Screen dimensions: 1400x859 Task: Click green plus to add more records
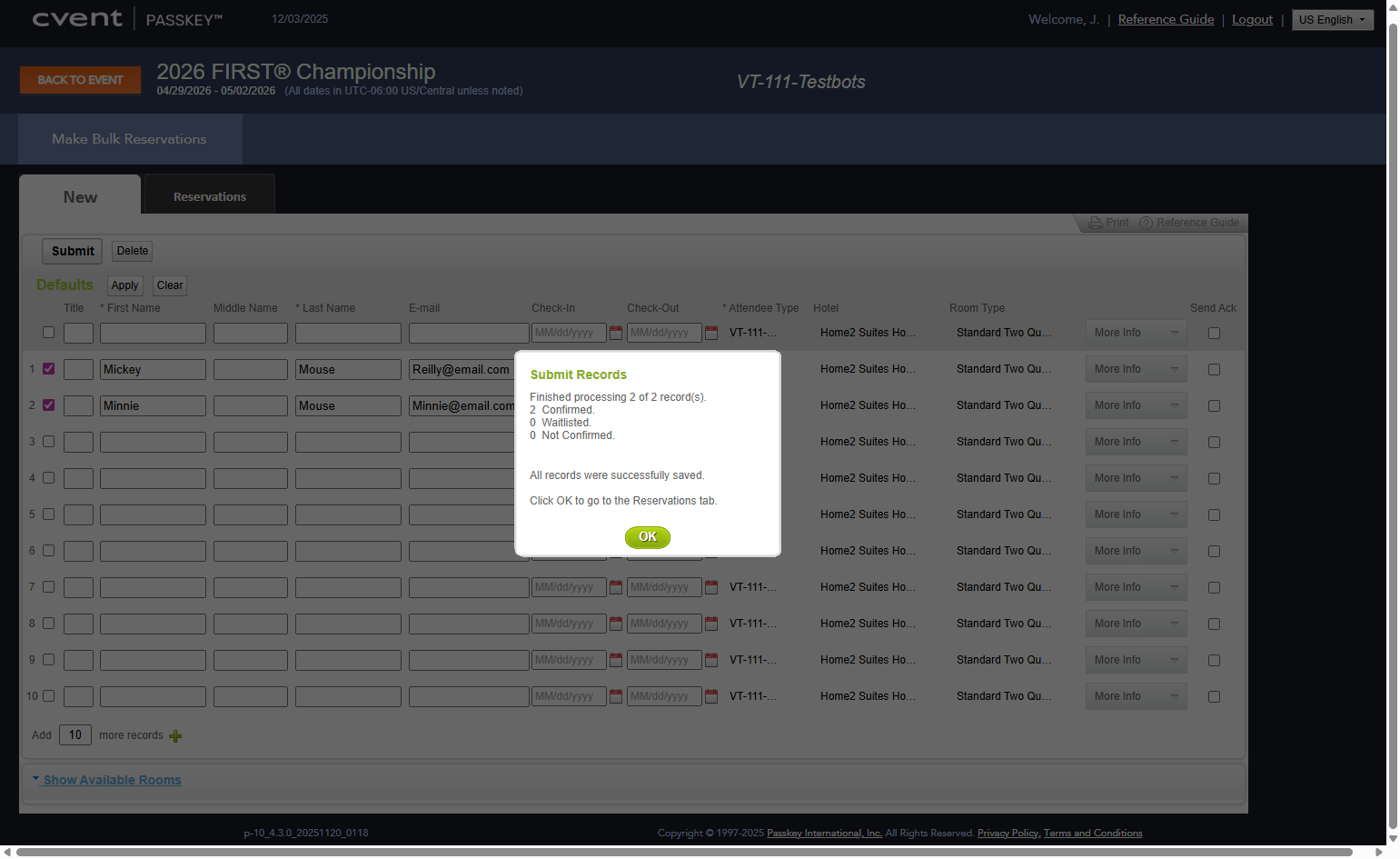[175, 736]
